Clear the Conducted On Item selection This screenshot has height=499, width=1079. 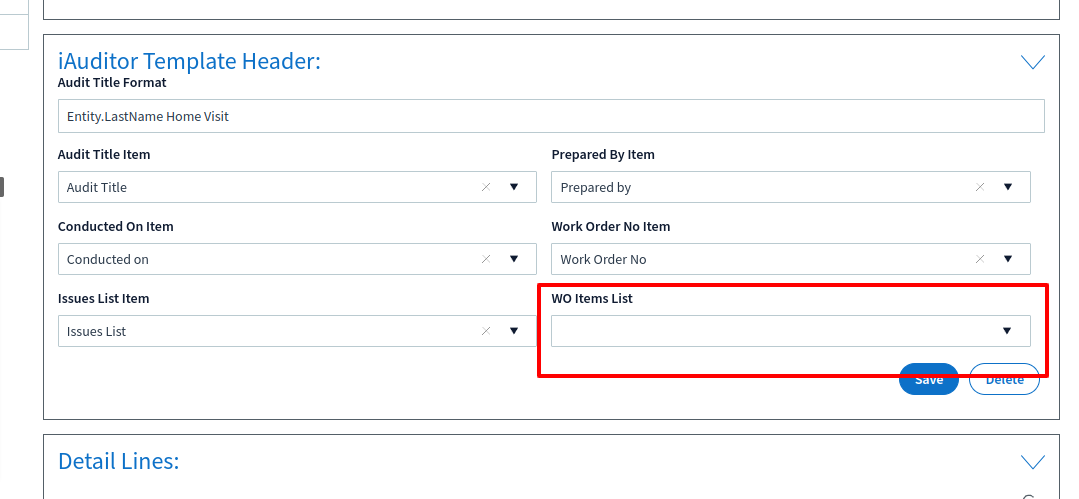pos(486,259)
